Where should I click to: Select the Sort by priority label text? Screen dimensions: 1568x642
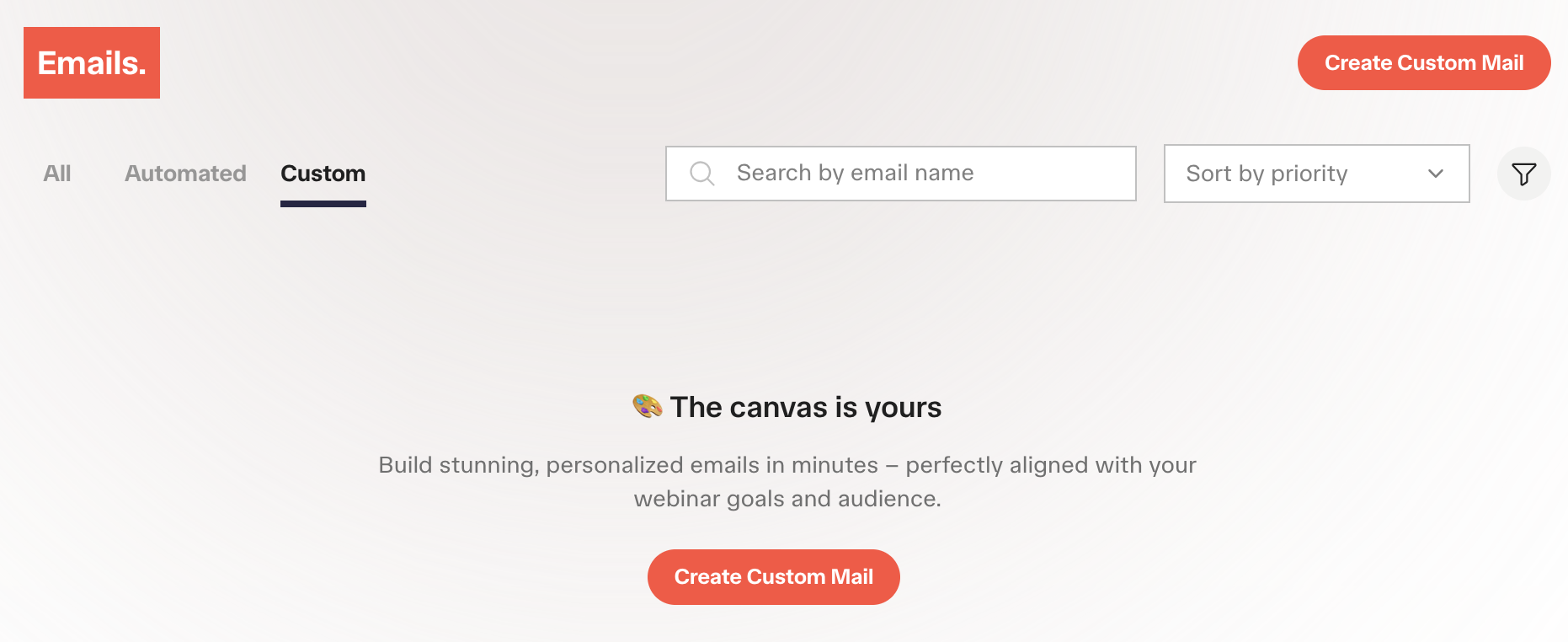pos(1267,174)
